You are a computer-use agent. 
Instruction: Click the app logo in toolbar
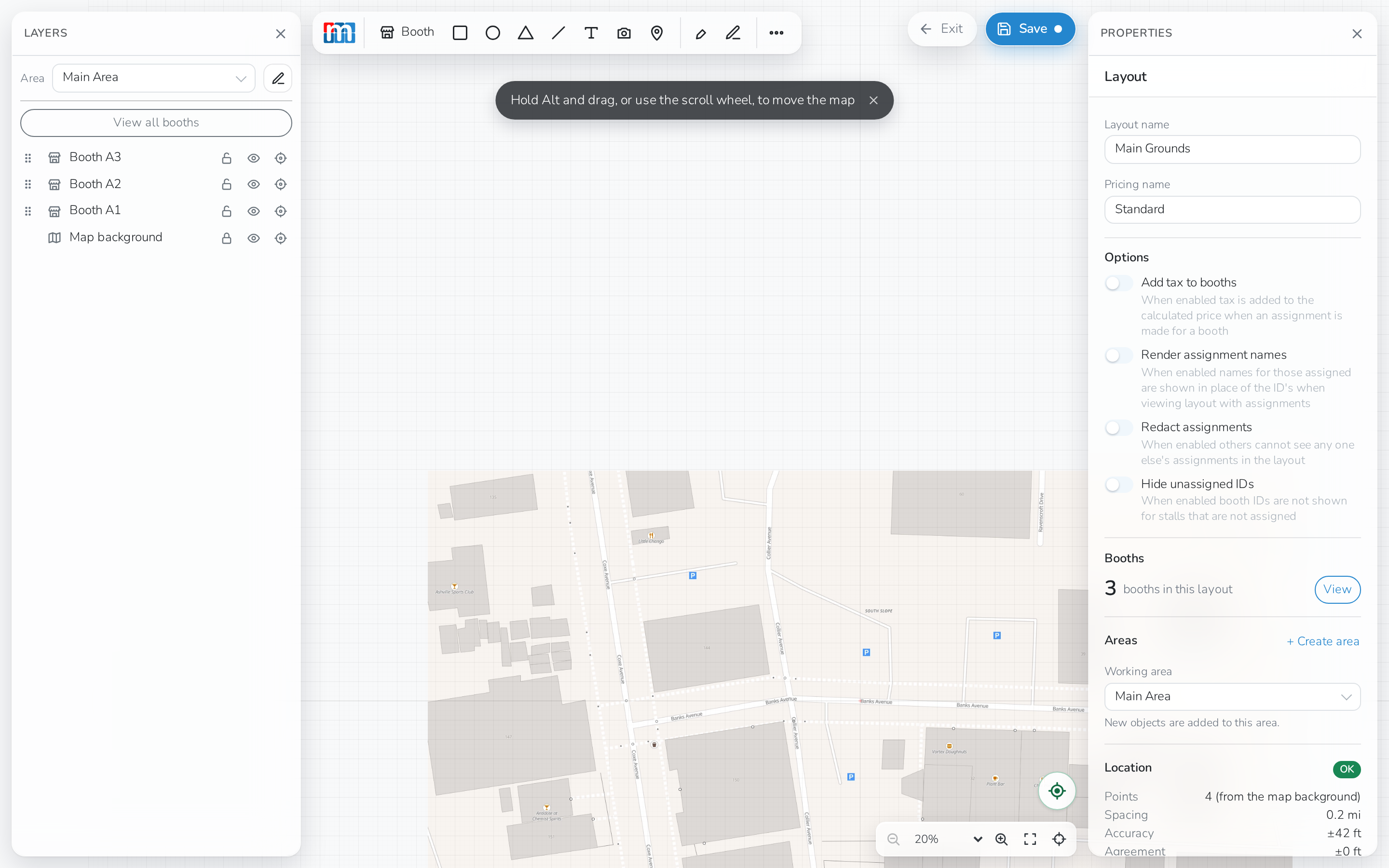pos(339,33)
